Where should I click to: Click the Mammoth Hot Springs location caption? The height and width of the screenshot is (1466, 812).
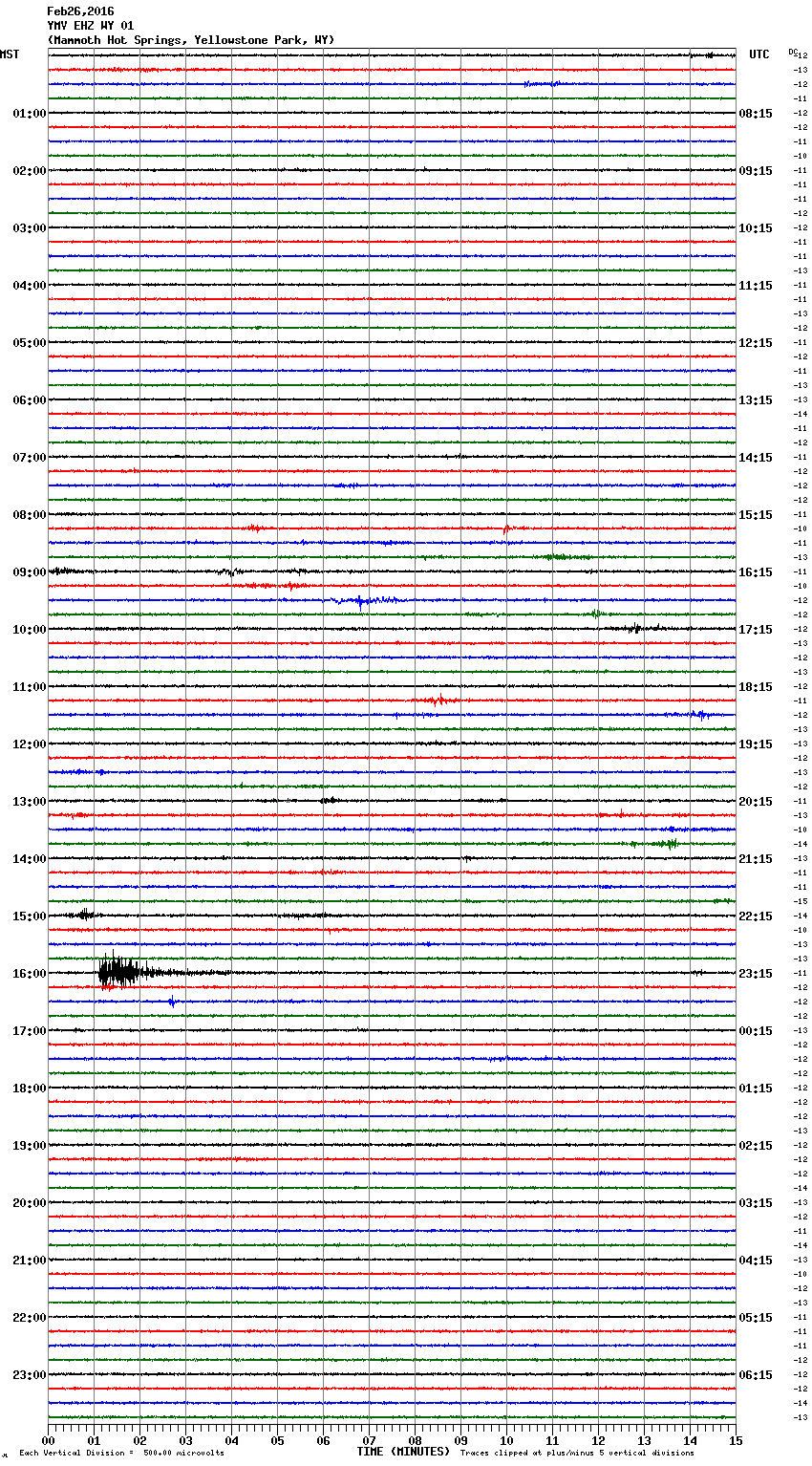click(x=191, y=40)
